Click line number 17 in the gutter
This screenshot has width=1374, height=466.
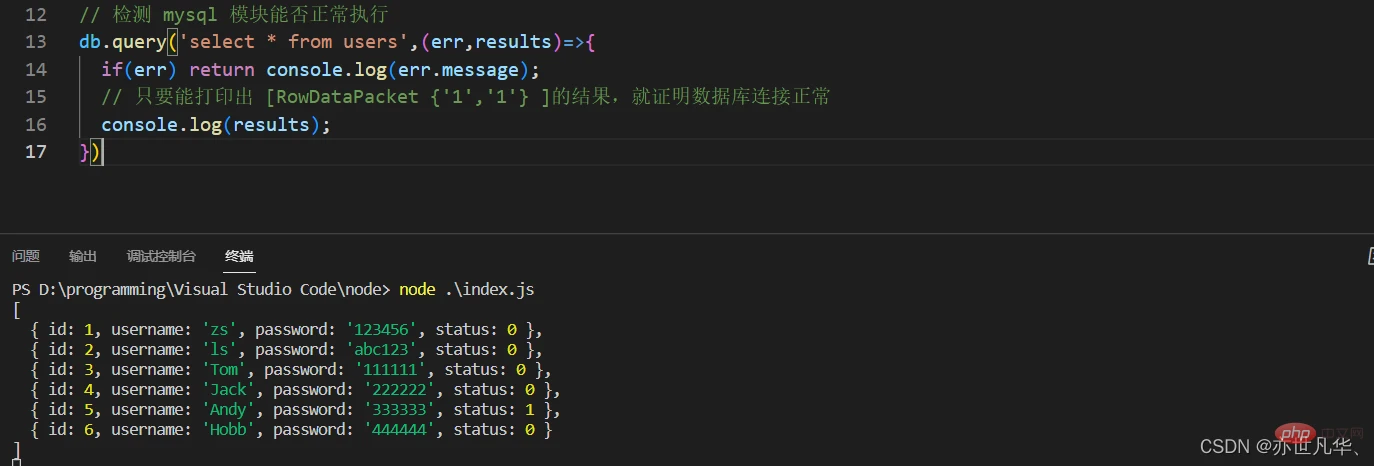(x=35, y=152)
